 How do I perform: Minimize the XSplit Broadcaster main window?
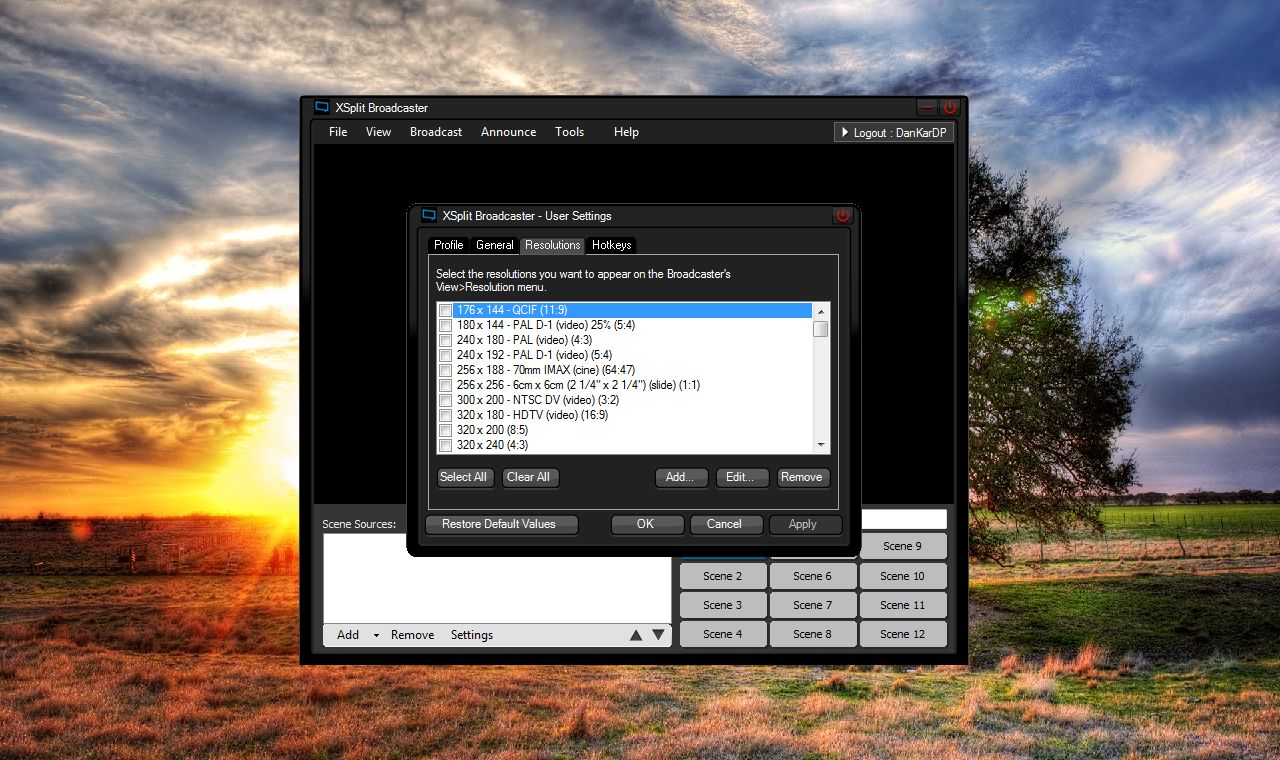pos(928,107)
